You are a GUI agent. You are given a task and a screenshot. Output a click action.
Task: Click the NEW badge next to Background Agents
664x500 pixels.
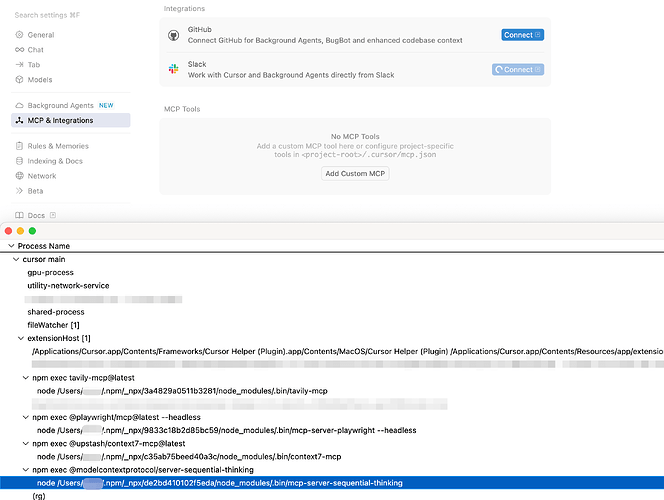tap(106, 105)
